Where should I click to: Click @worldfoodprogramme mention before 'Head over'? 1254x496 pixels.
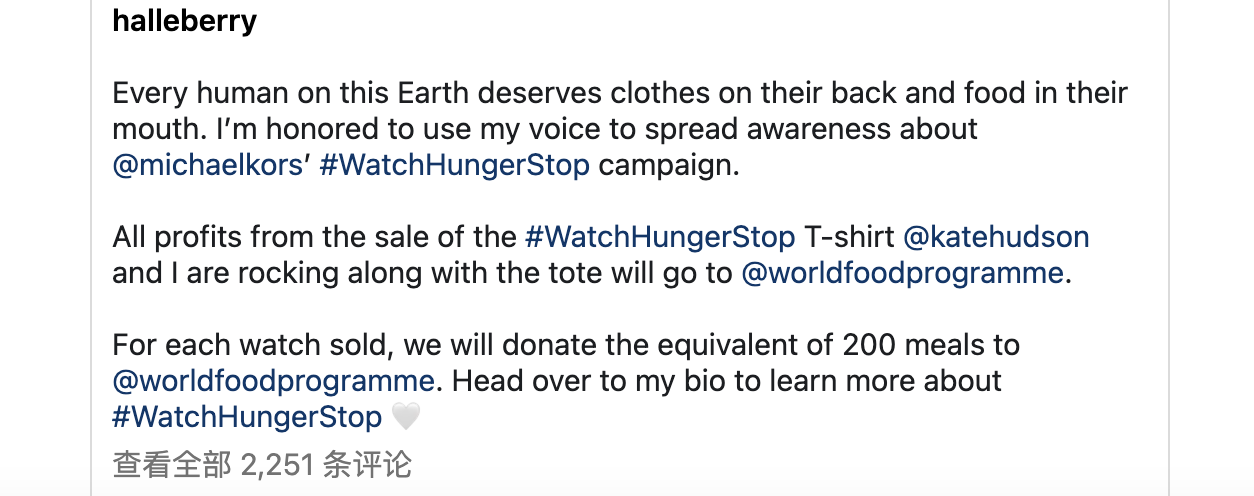point(273,381)
